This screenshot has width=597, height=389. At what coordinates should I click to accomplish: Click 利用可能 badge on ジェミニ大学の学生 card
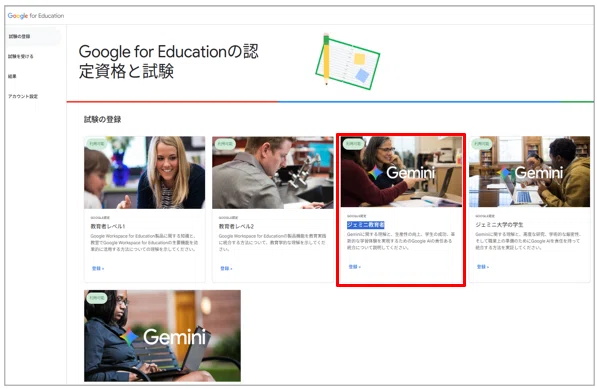pyautogui.click(x=482, y=144)
